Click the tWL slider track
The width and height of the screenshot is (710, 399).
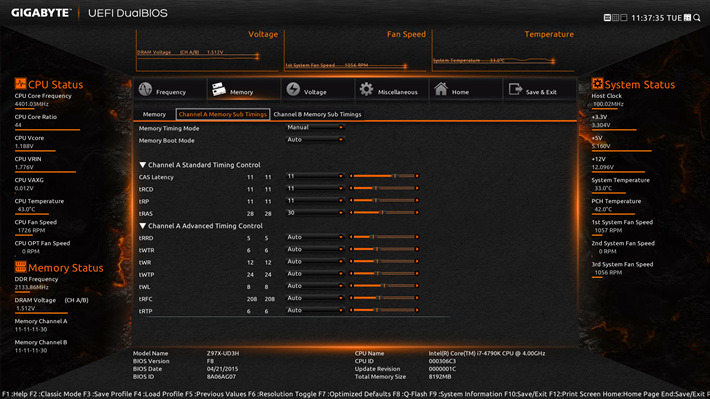tap(384, 286)
